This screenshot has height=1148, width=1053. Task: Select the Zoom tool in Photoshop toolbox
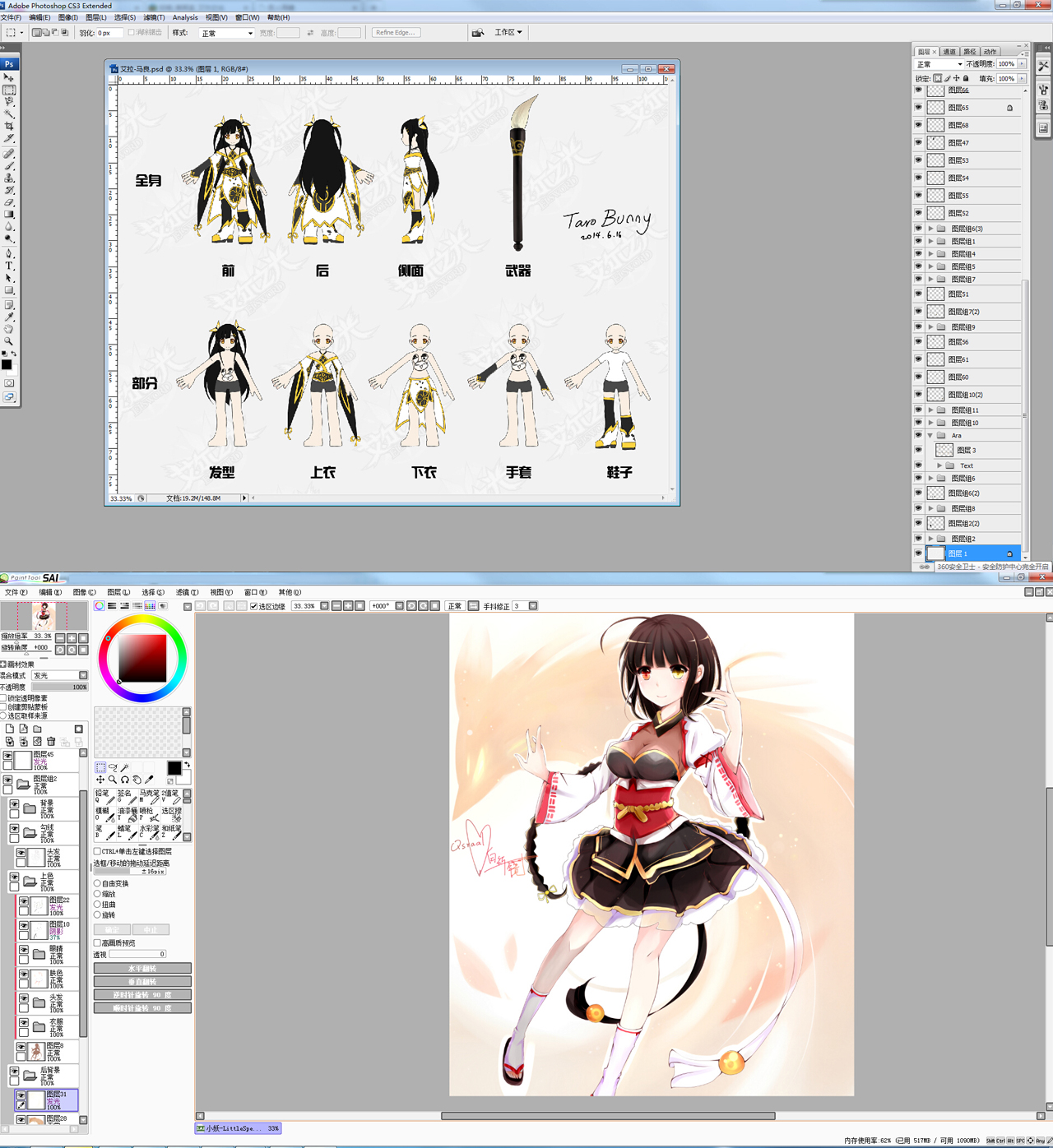[9, 340]
